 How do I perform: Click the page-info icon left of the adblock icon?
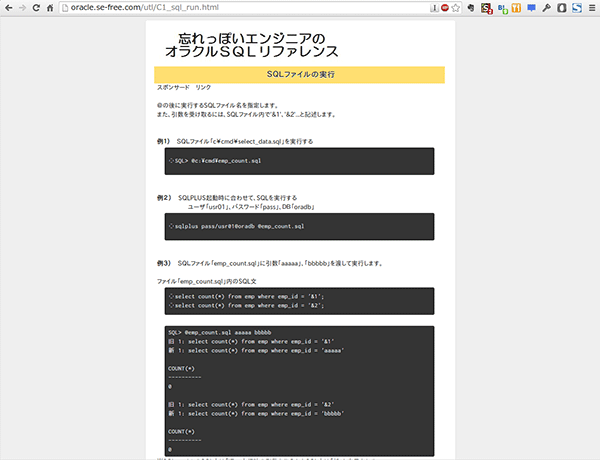click(x=434, y=8)
